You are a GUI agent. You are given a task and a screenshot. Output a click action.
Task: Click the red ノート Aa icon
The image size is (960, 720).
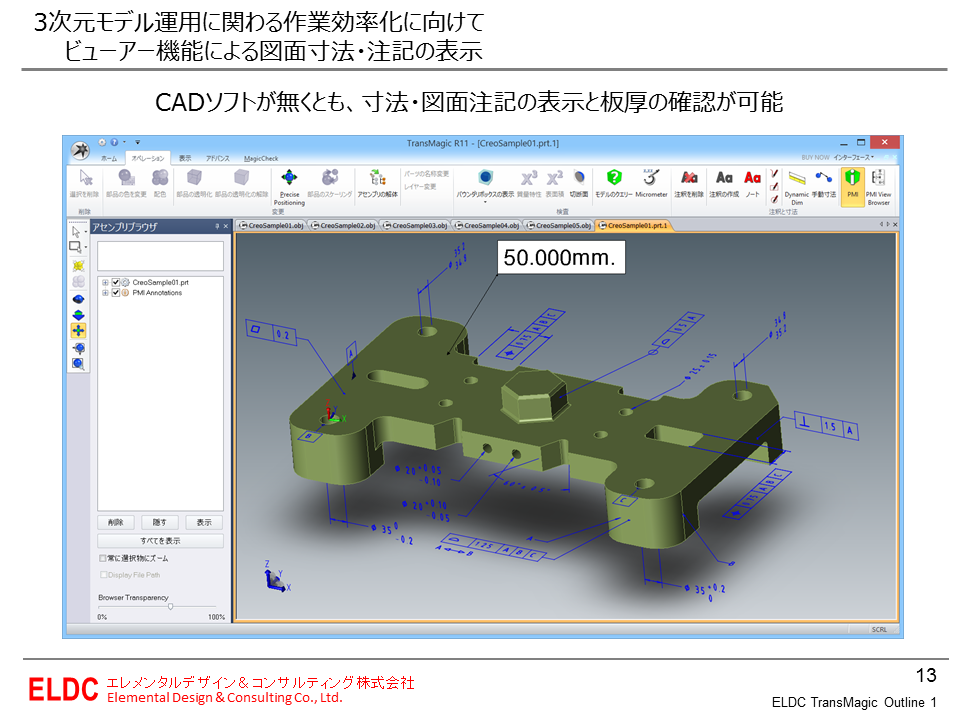752,178
